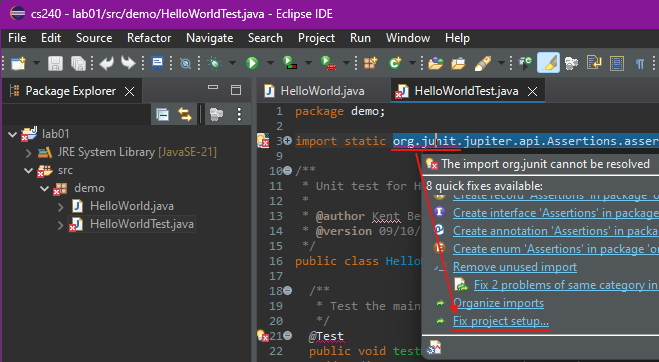Click the Redo arrow in toolbar
The image size is (659, 362).
pos(128,63)
